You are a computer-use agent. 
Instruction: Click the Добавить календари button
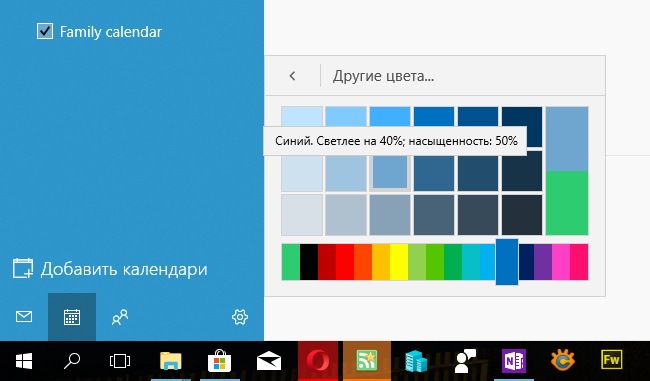(x=110, y=269)
